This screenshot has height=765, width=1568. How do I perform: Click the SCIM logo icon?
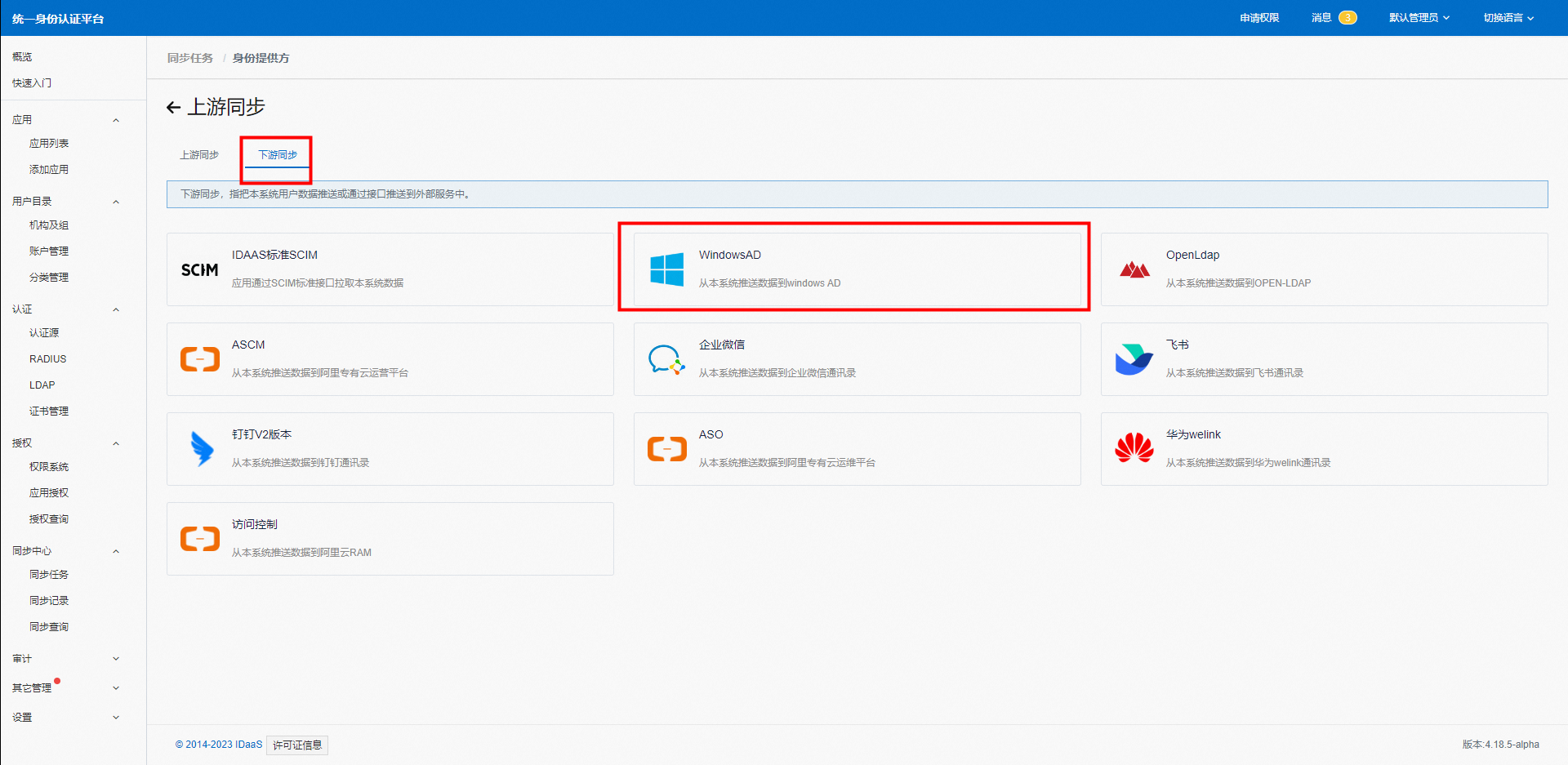click(x=199, y=269)
